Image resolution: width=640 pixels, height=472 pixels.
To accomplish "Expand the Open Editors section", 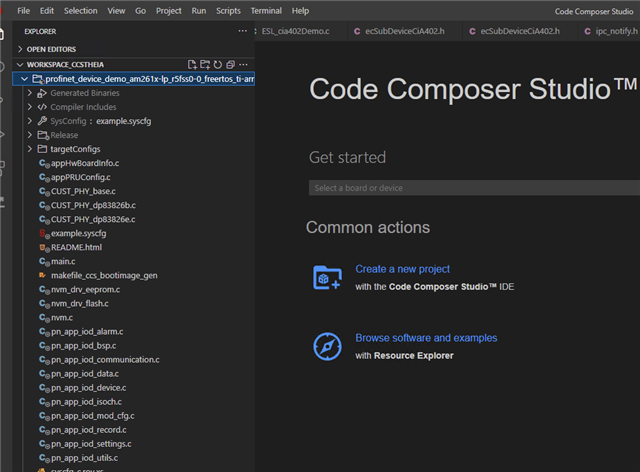I will (21, 48).
